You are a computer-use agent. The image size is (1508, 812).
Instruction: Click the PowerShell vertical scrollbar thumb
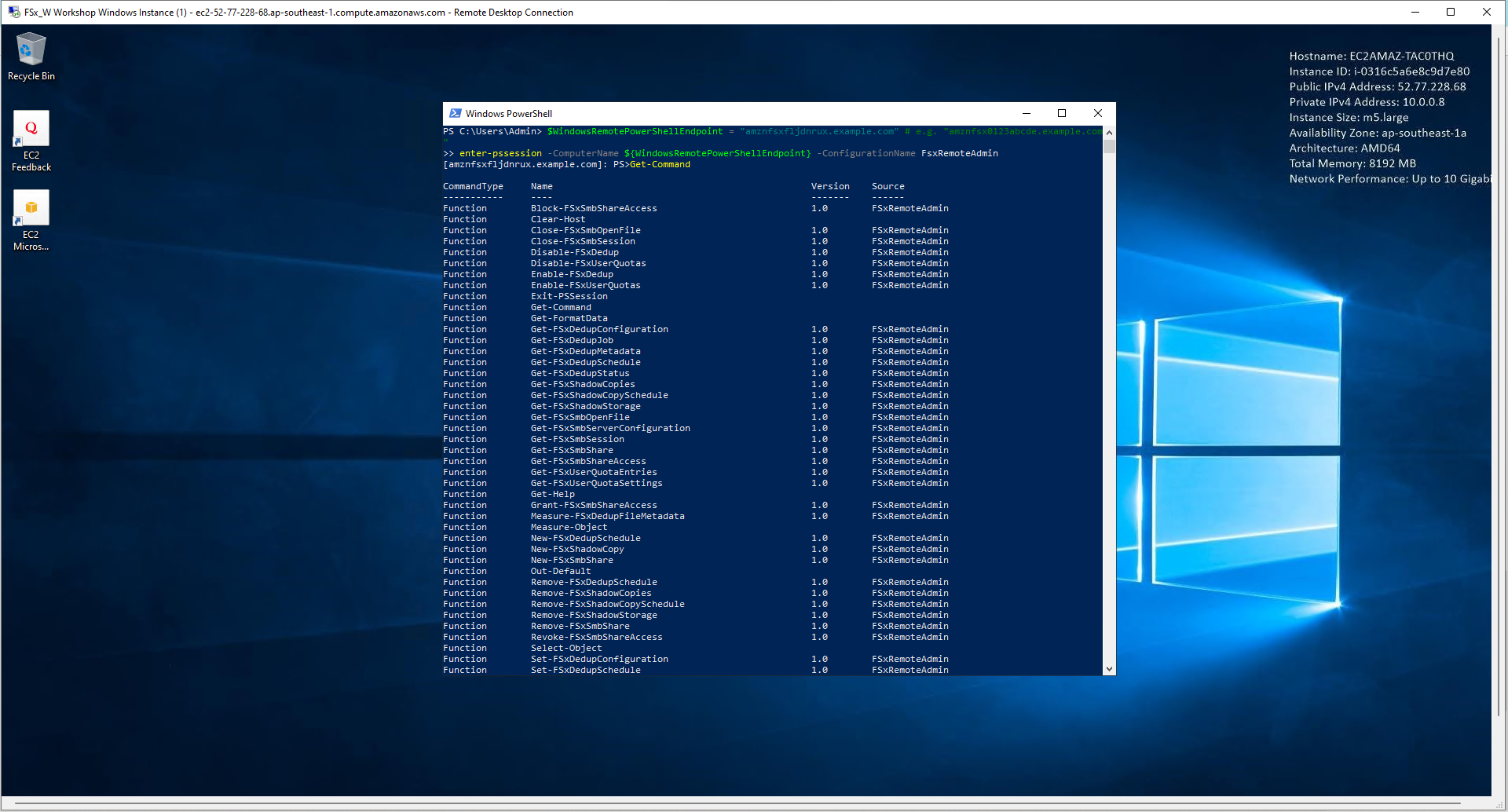[1109, 145]
